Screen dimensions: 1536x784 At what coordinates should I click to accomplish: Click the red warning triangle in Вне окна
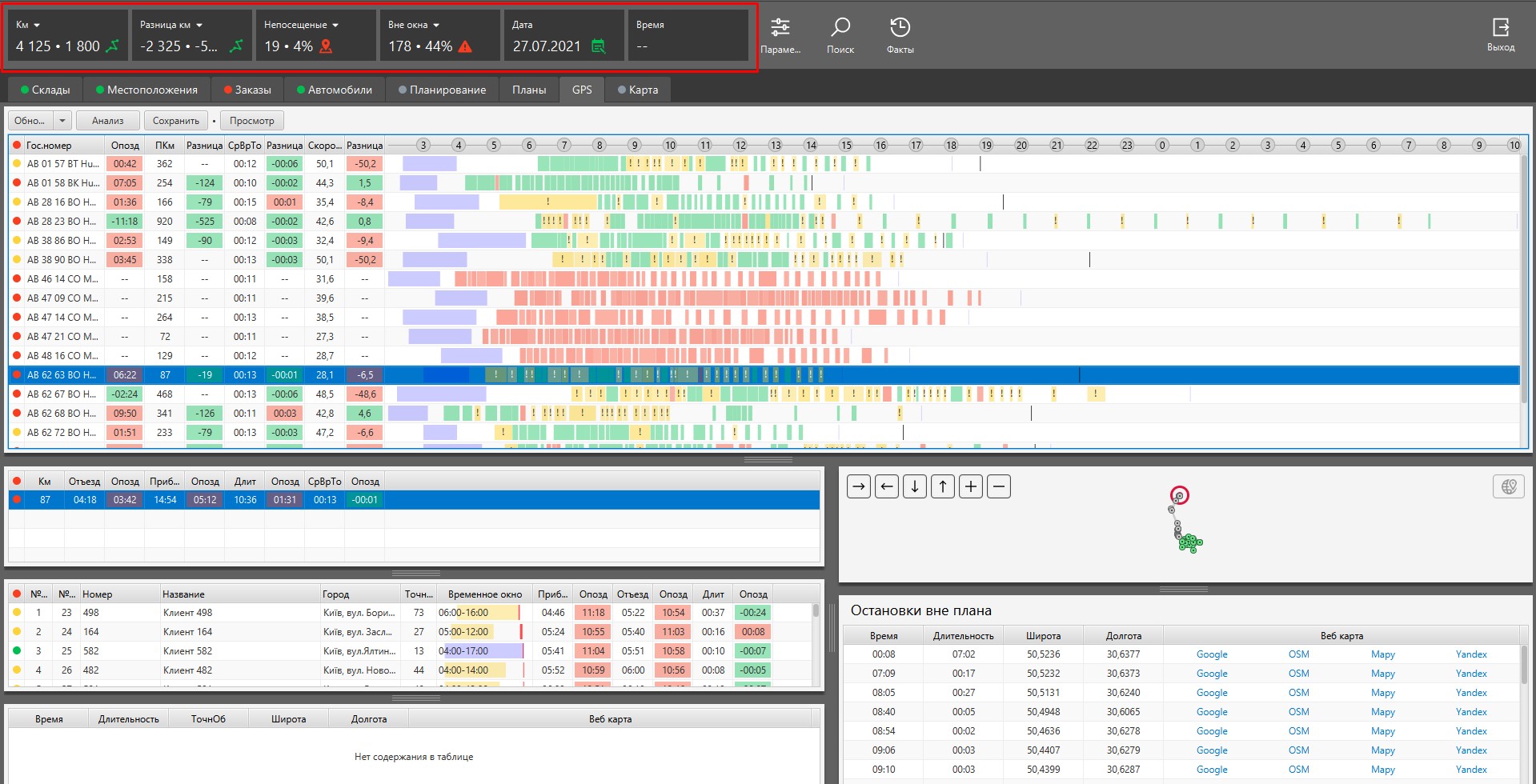point(465,46)
